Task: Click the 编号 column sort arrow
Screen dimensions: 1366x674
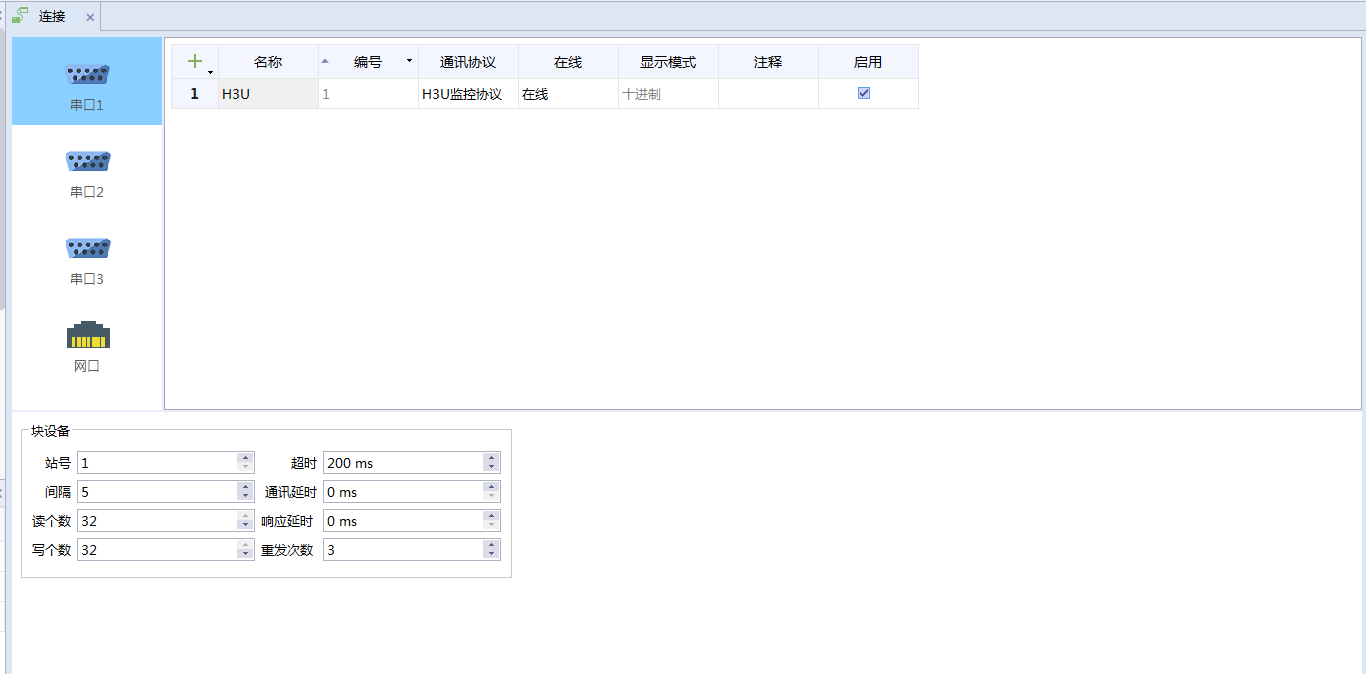Action: (x=325, y=62)
